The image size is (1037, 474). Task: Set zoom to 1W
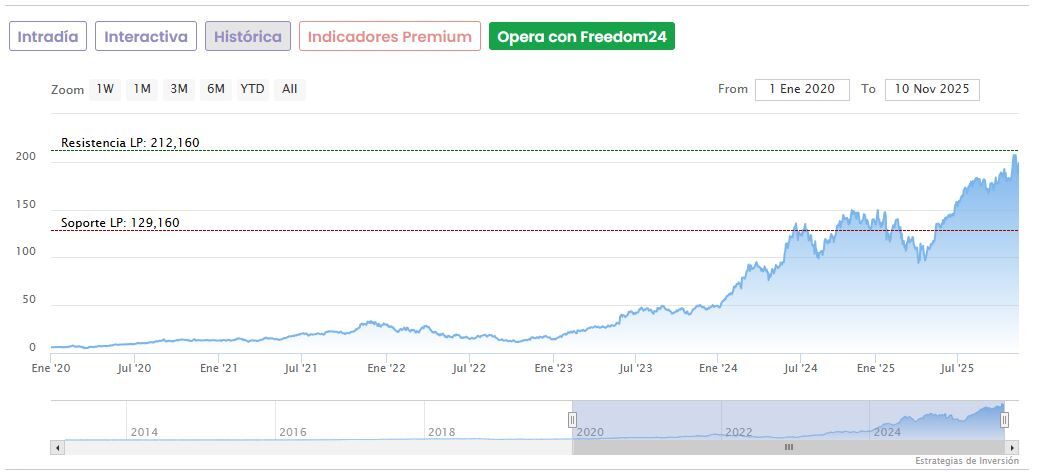click(x=105, y=89)
